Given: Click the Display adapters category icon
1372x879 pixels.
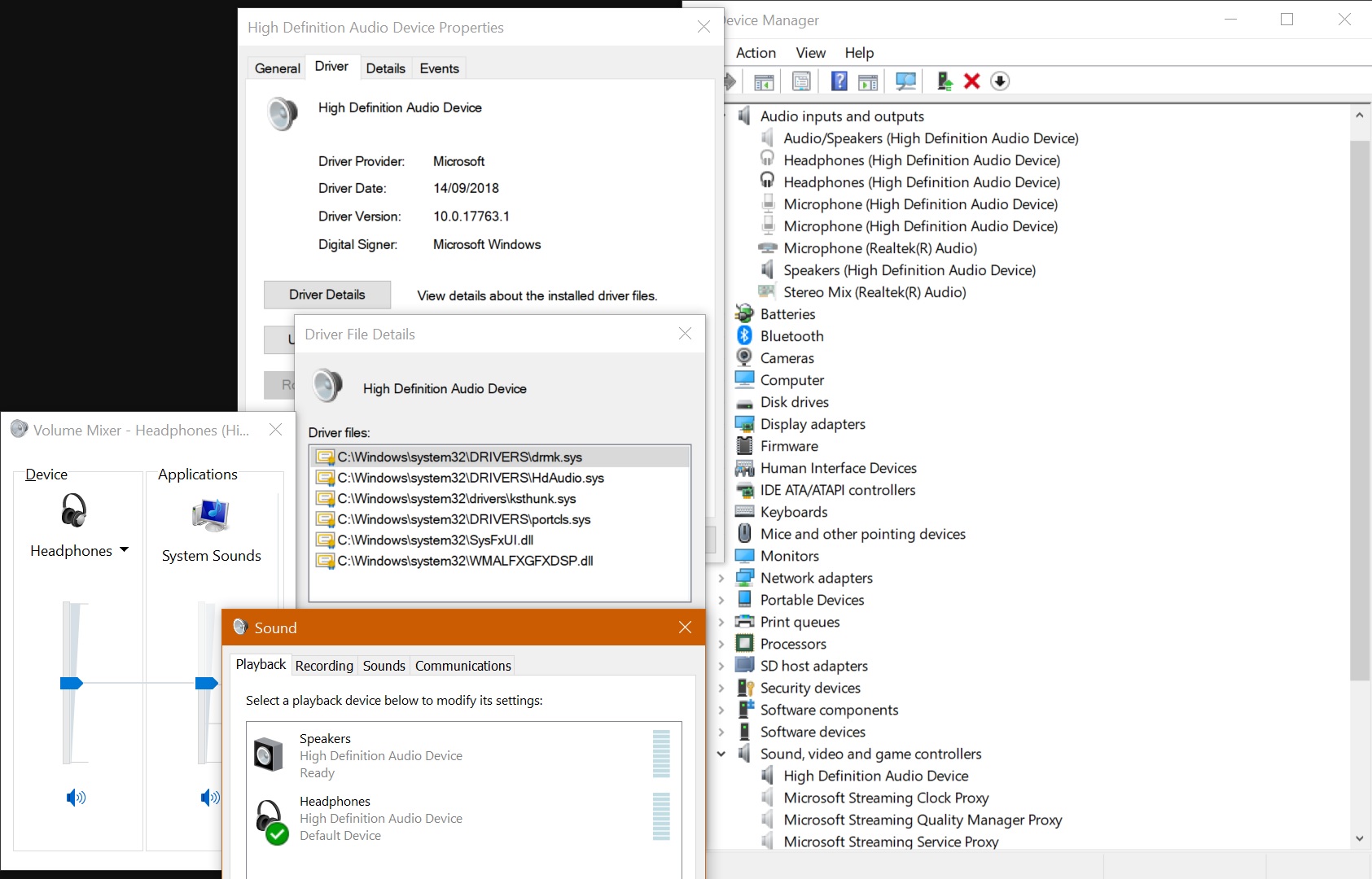Looking at the screenshot, I should click(x=744, y=423).
